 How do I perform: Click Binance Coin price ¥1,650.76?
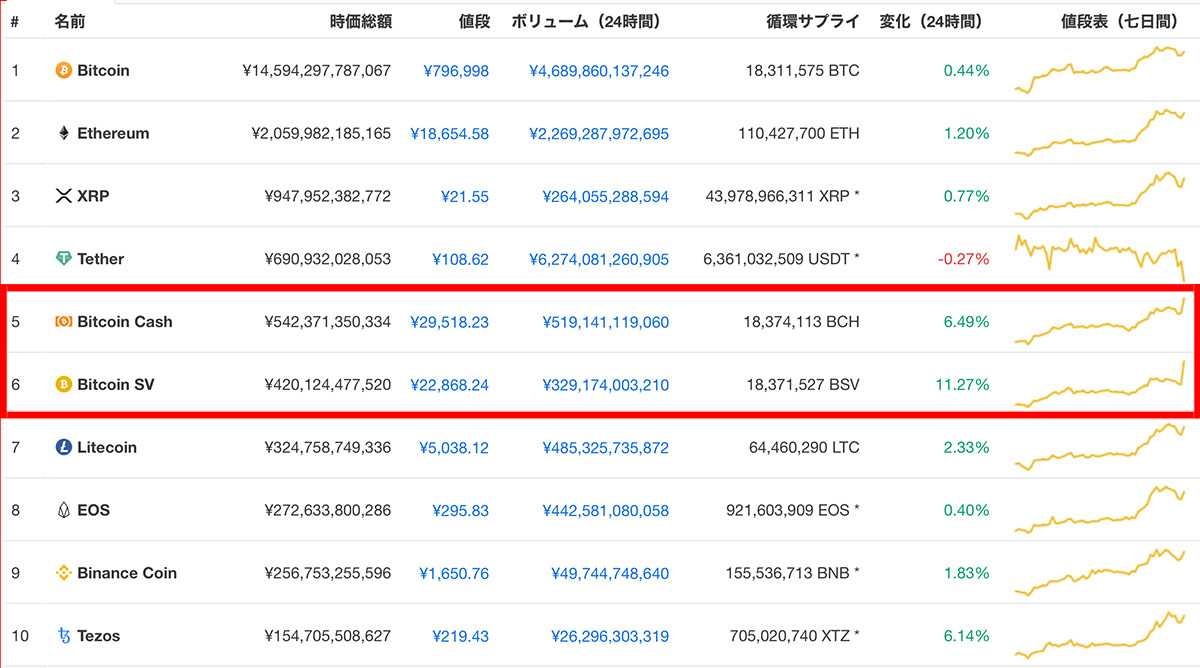pos(454,573)
